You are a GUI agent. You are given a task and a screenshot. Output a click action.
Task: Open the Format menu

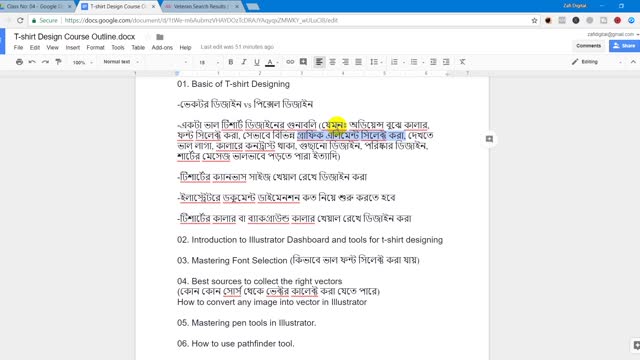pos(95,48)
